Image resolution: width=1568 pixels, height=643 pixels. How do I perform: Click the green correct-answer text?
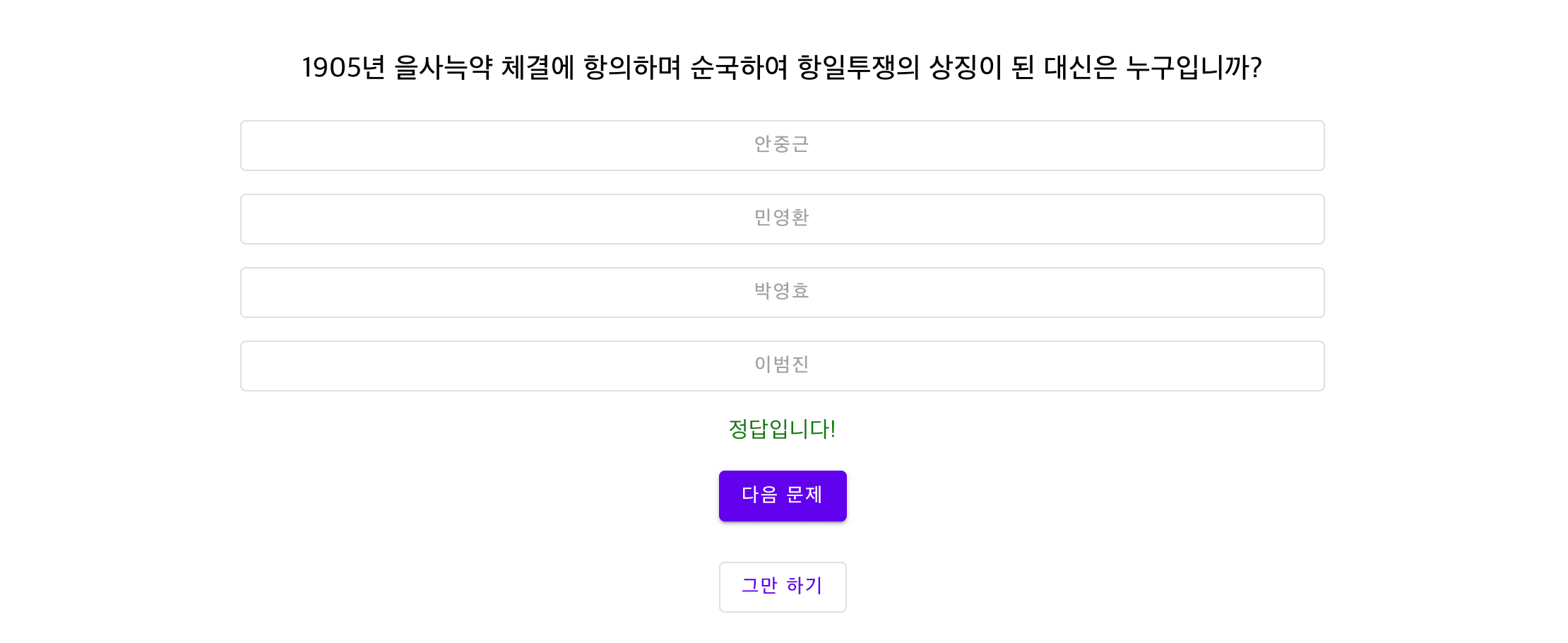782,429
